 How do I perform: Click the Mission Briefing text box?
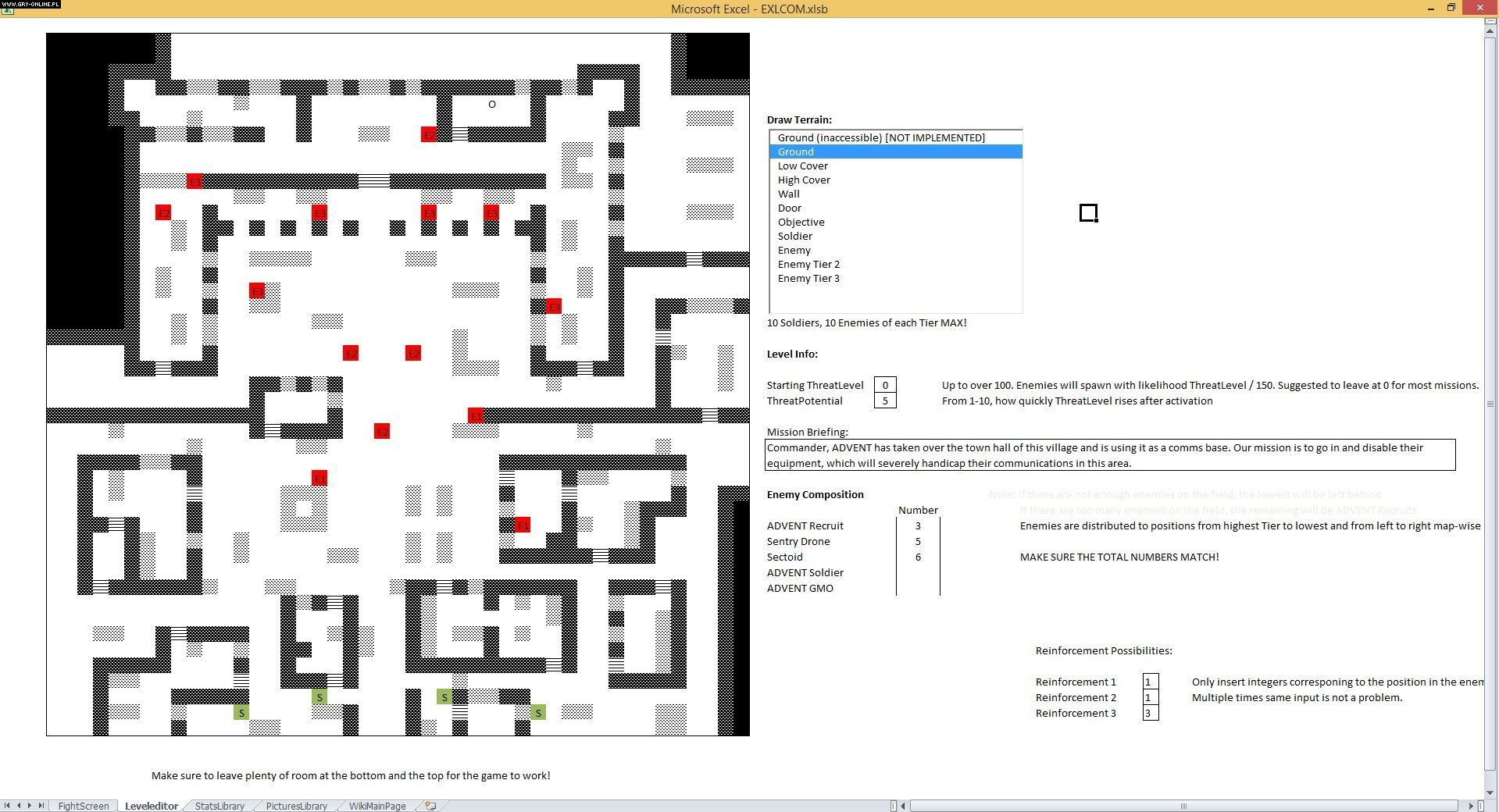(1109, 455)
